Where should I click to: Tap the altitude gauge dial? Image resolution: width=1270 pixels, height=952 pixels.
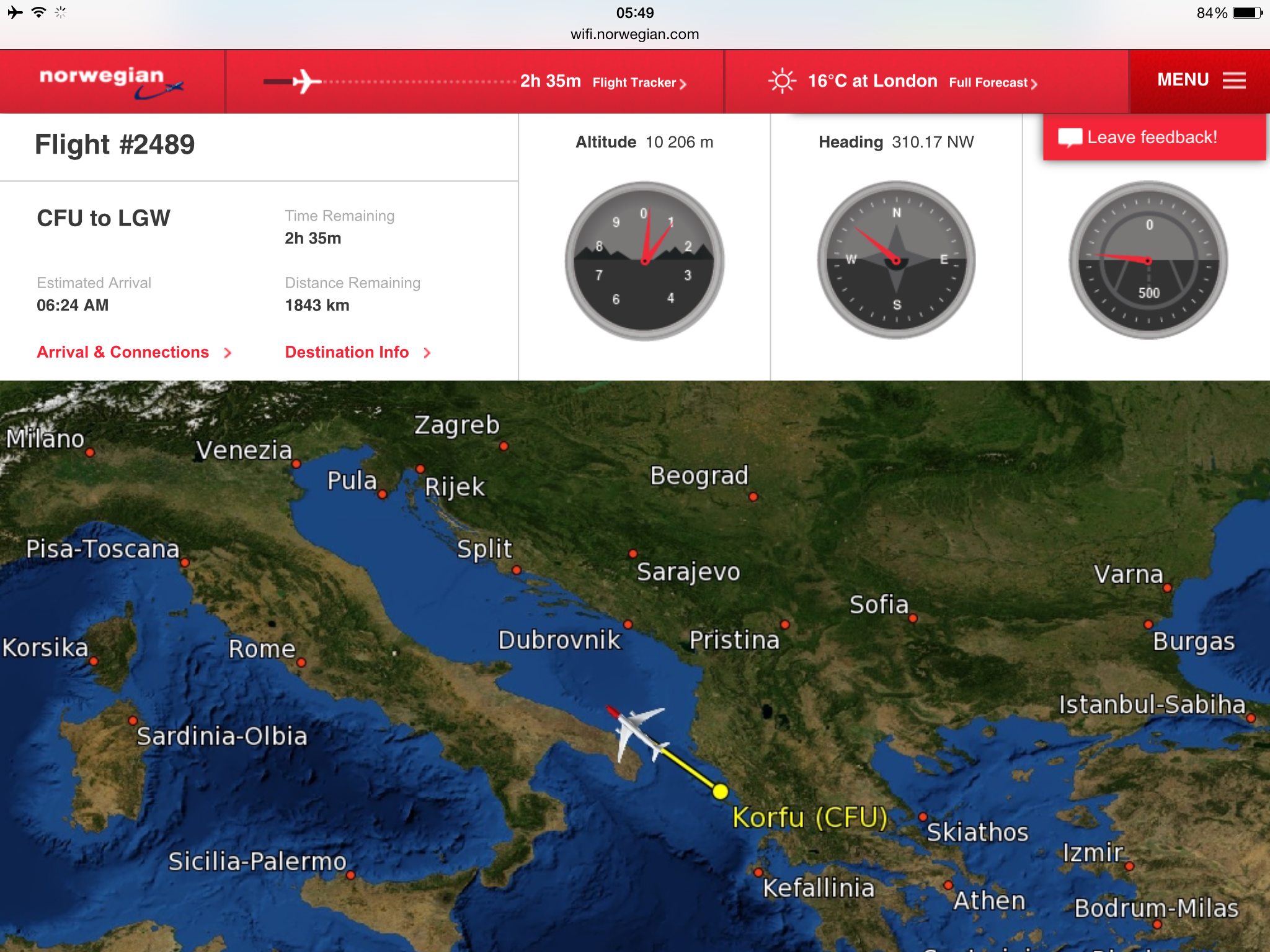click(x=644, y=261)
